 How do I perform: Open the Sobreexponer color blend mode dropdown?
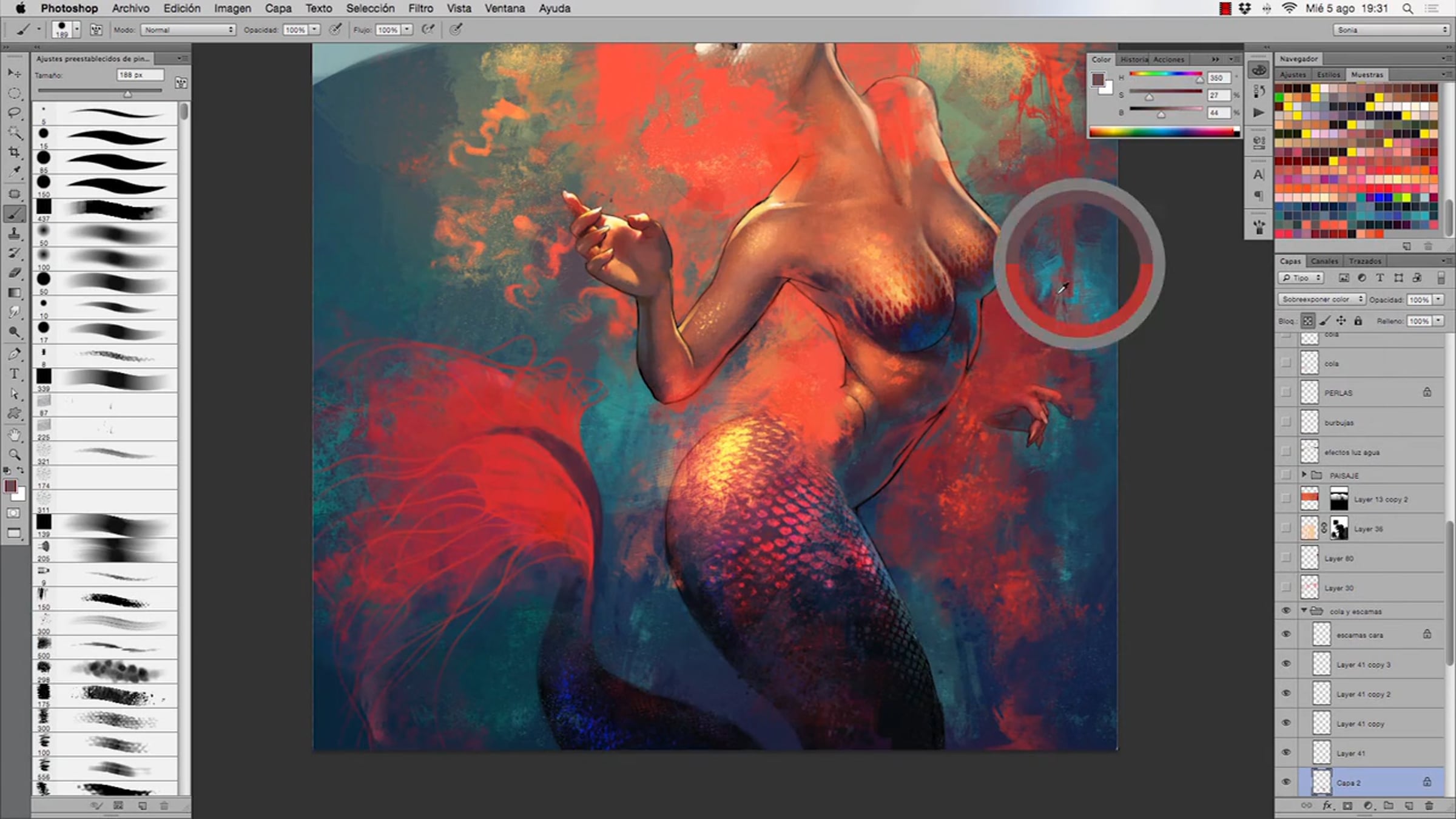(x=1321, y=299)
